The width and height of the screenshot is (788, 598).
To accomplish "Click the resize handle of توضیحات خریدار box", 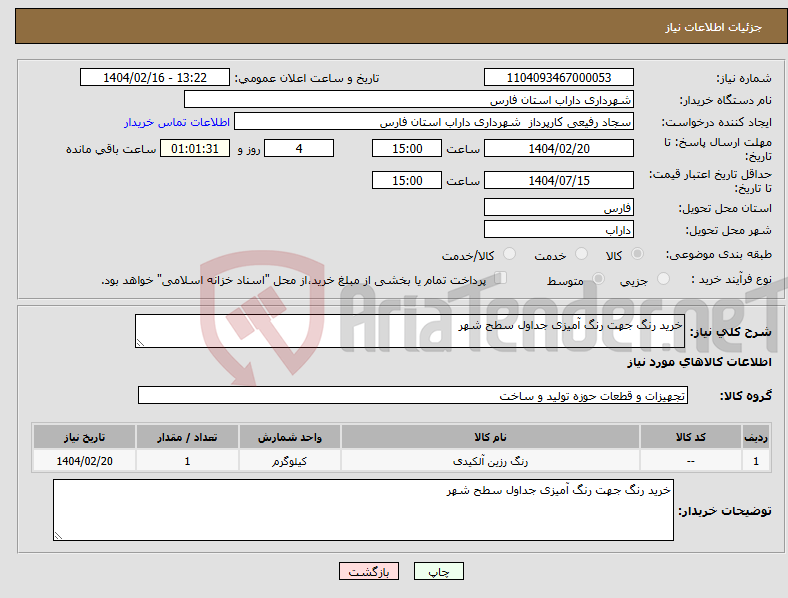I will [x=58, y=536].
